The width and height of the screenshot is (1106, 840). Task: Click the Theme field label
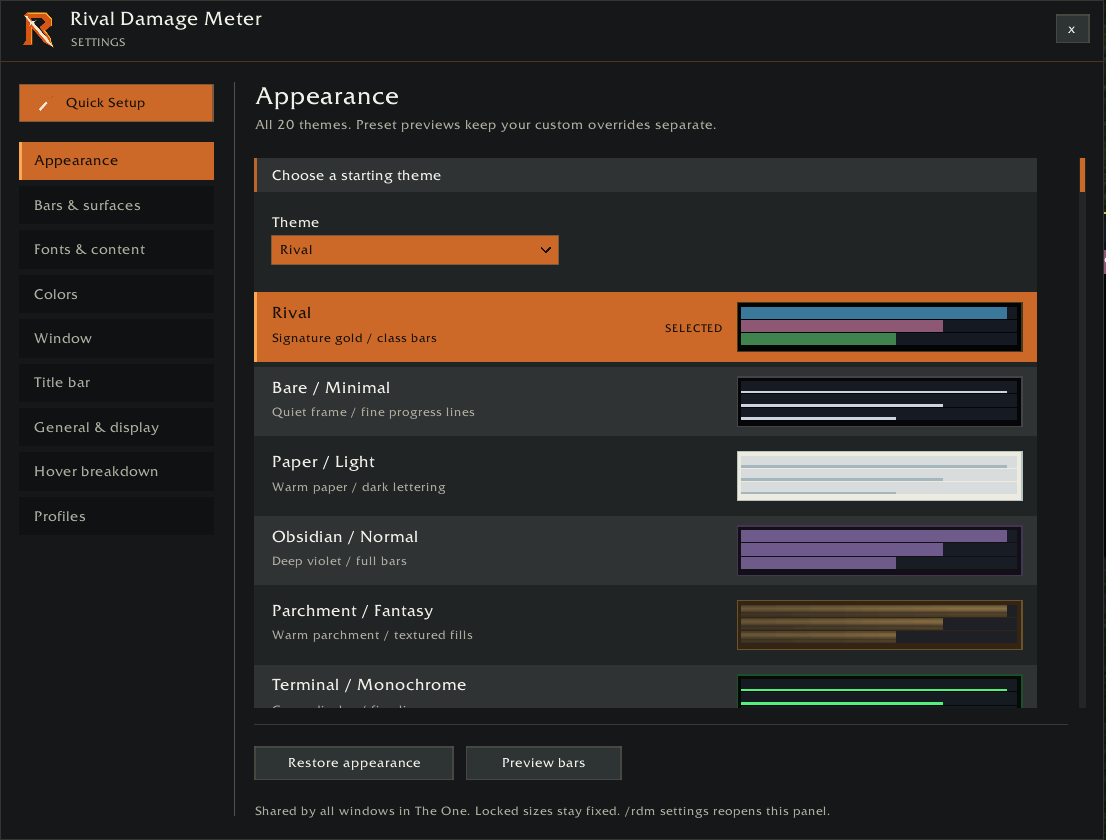click(x=296, y=222)
